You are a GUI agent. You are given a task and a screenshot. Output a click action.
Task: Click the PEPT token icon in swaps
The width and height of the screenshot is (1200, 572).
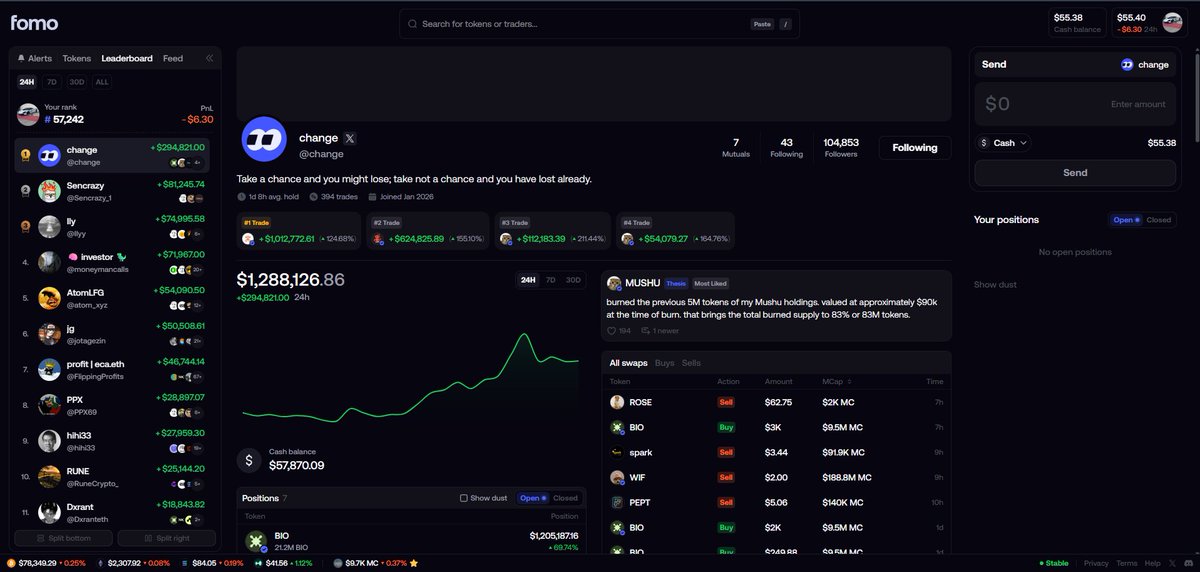(617, 502)
